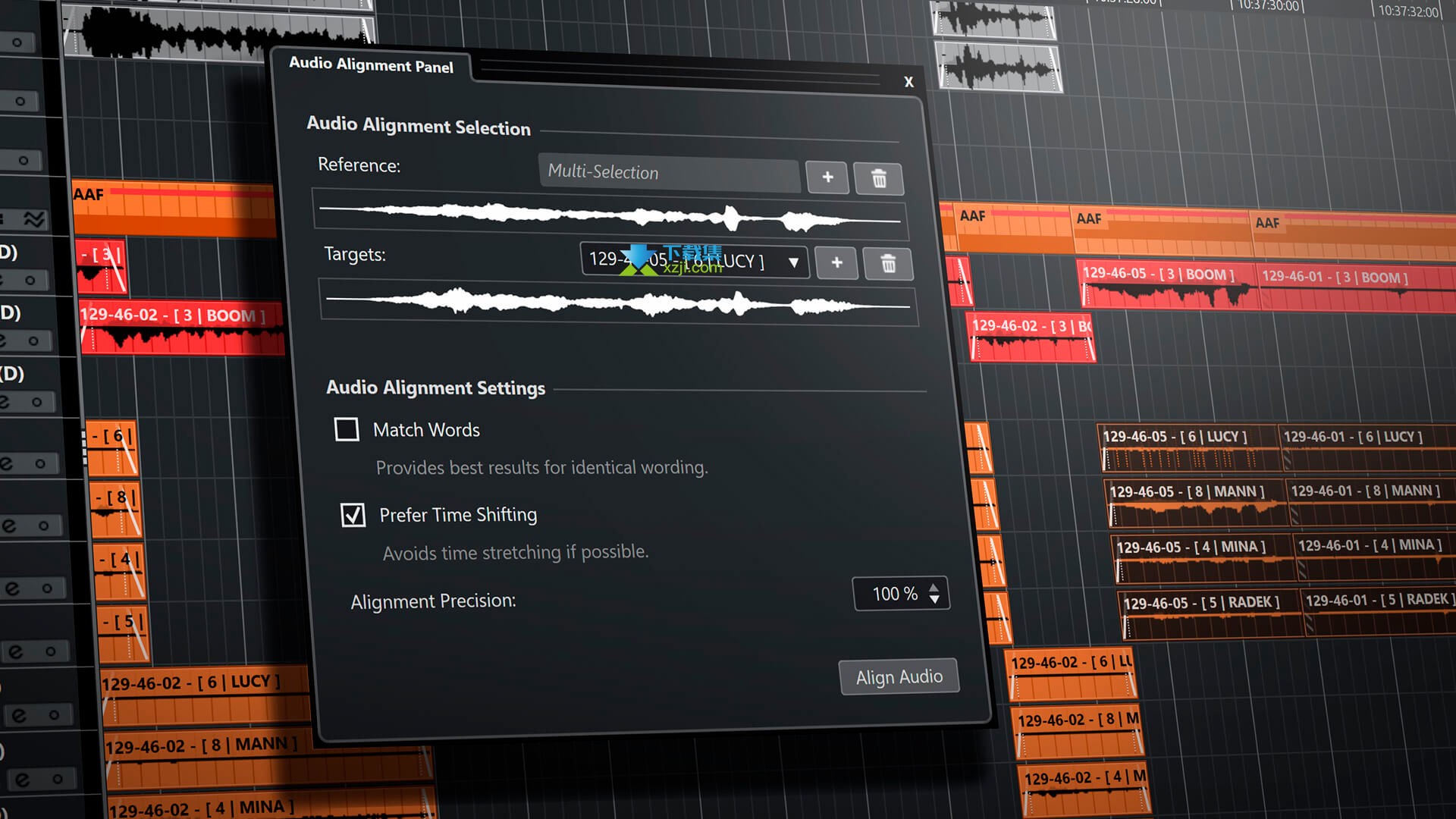Select clip 129-46-01 - [ 4 | MINA ]
The image size is (1456, 819).
[1375, 557]
